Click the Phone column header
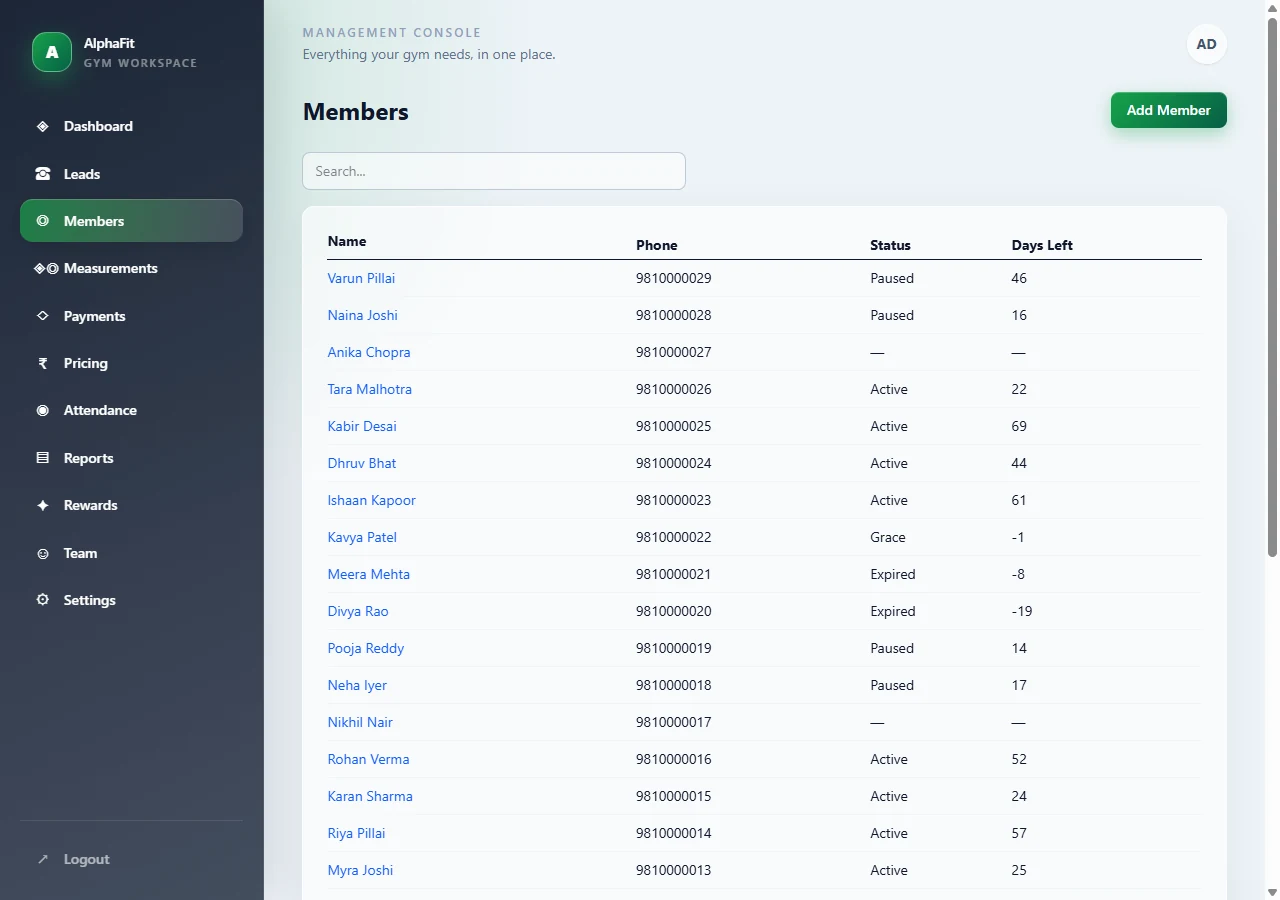Viewport: 1280px width, 900px height. click(657, 245)
